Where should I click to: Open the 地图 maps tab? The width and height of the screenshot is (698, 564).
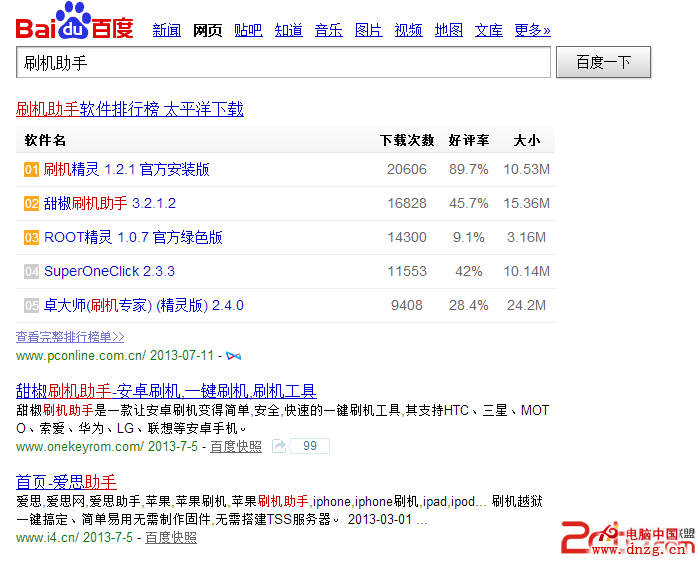(x=449, y=30)
